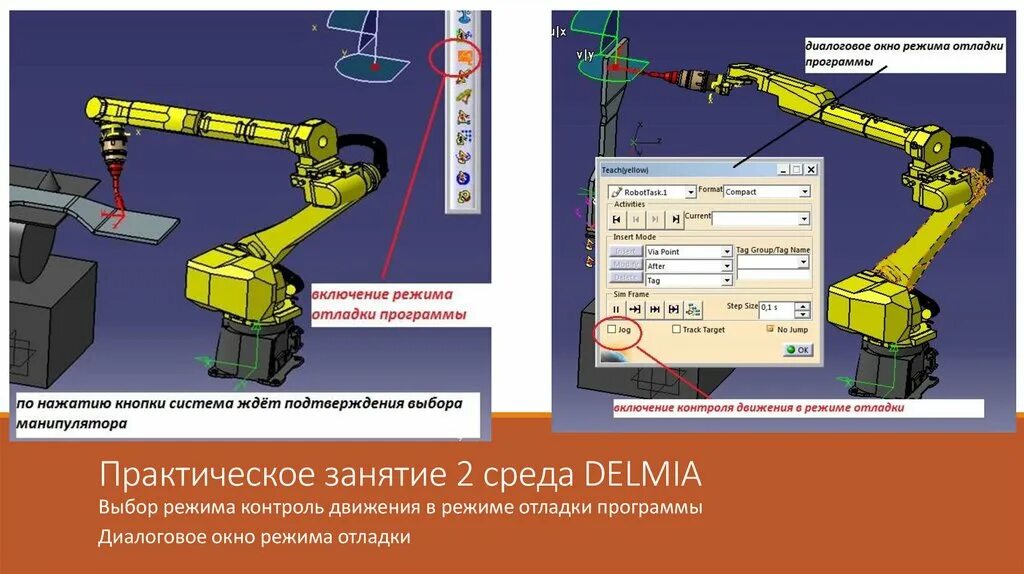Viewport: 1024px width, 574px height.
Task: Click the Step Size 0,1 s field
Action: coord(776,310)
